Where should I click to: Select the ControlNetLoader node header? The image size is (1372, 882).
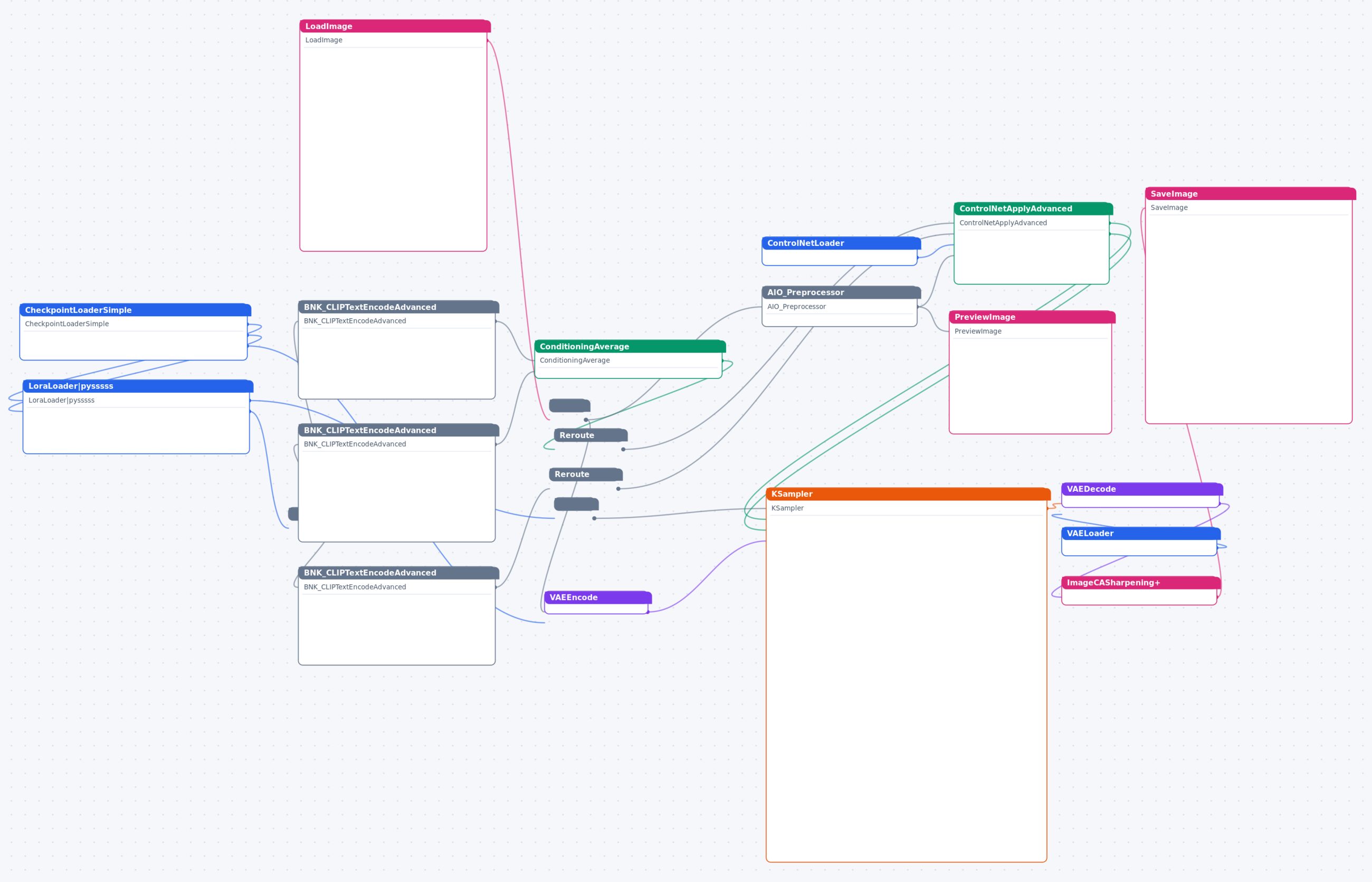coord(841,243)
